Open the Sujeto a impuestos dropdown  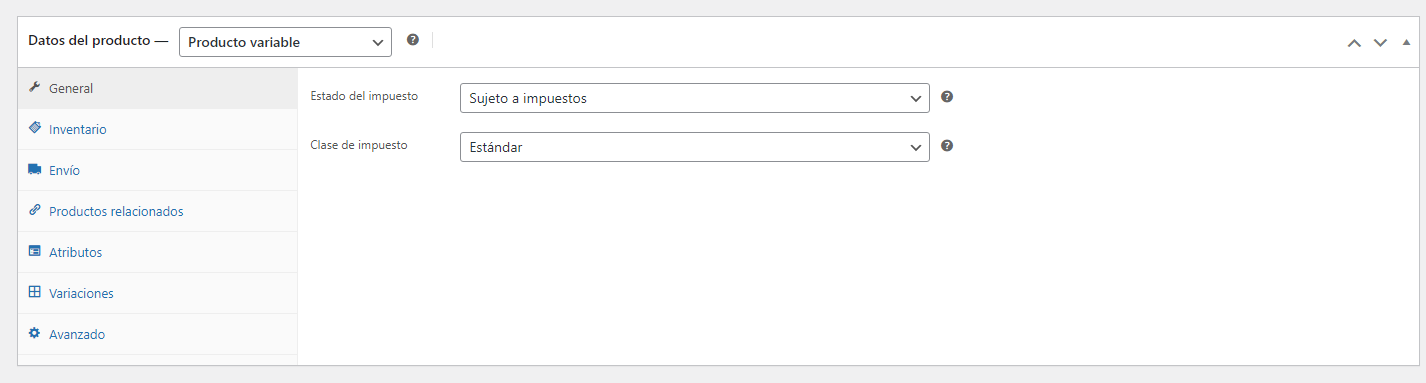tap(694, 98)
